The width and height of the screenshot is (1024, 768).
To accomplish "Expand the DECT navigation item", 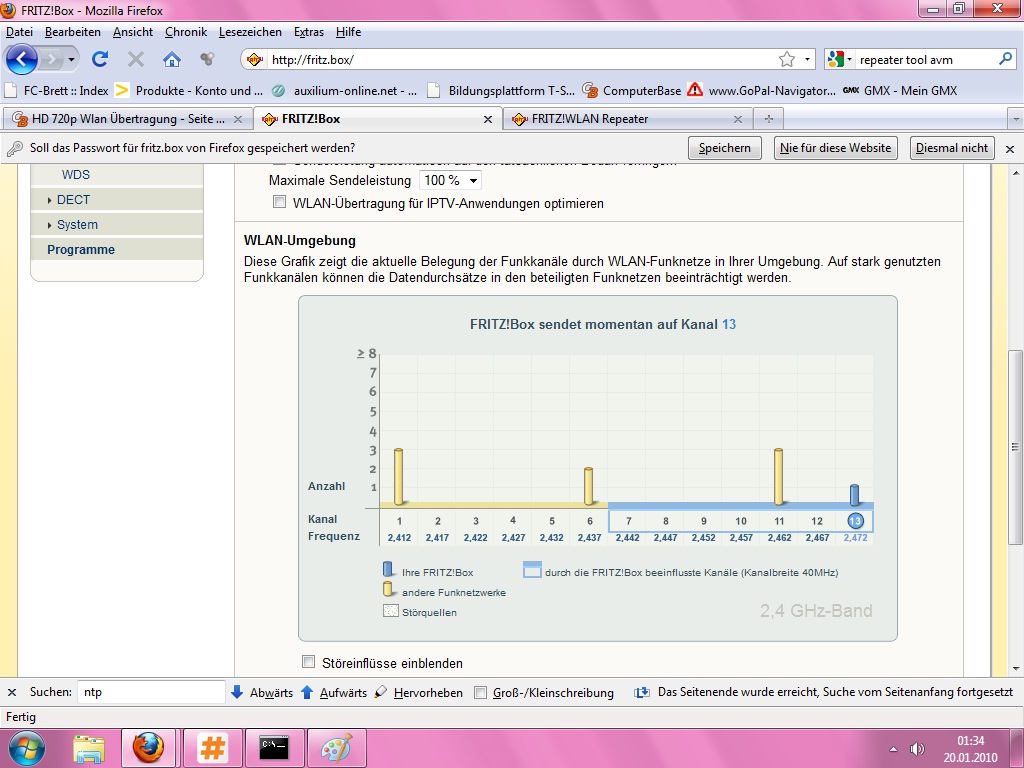I will tap(73, 200).
